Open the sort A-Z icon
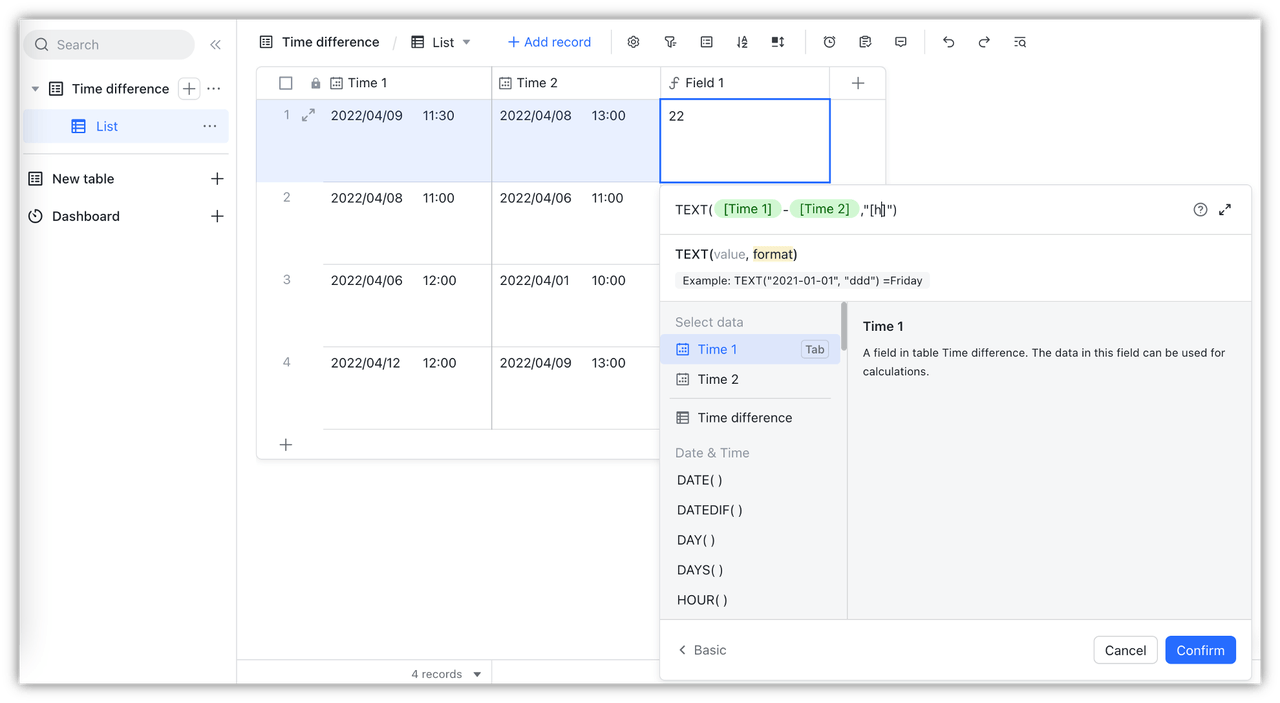Viewport: 1280px width, 703px height. [742, 42]
